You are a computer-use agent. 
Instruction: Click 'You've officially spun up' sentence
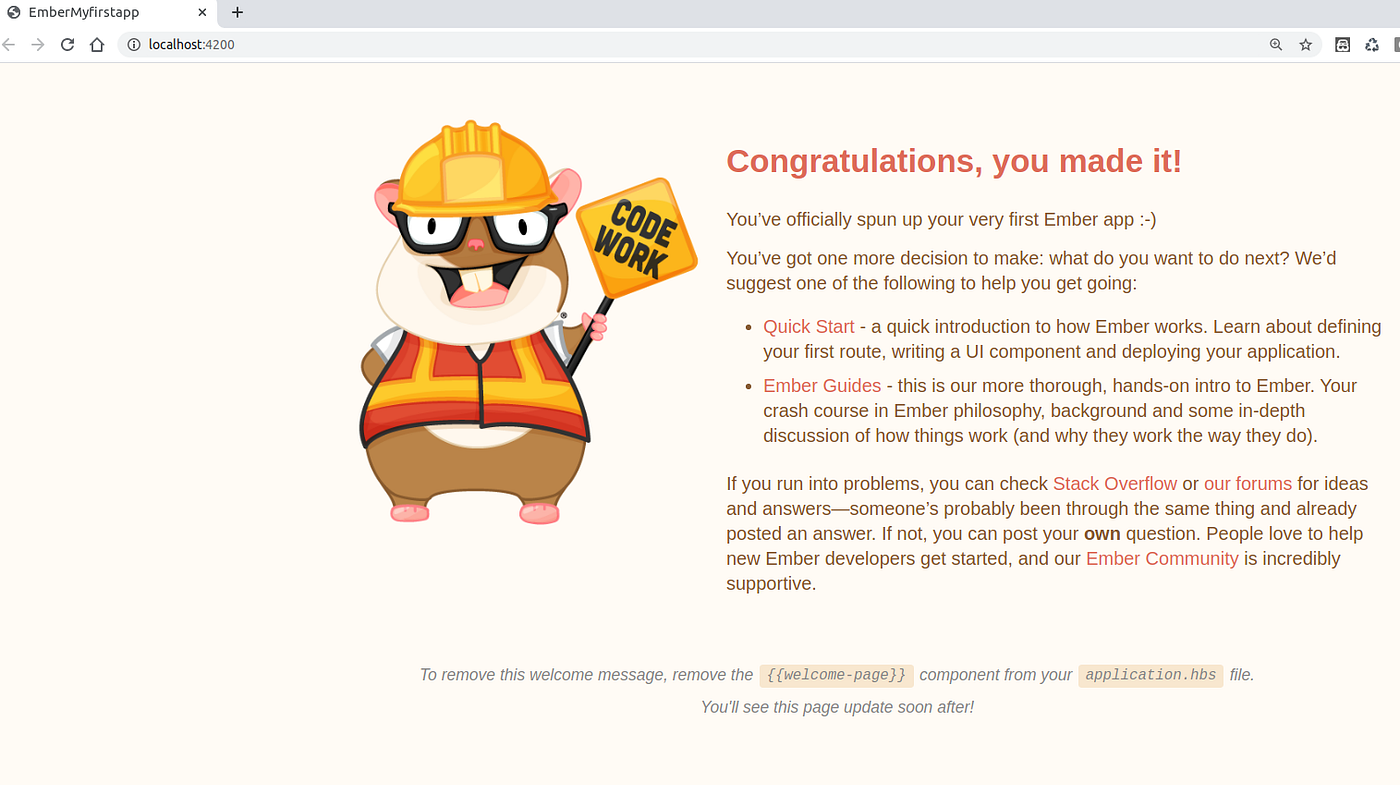[x=941, y=220]
